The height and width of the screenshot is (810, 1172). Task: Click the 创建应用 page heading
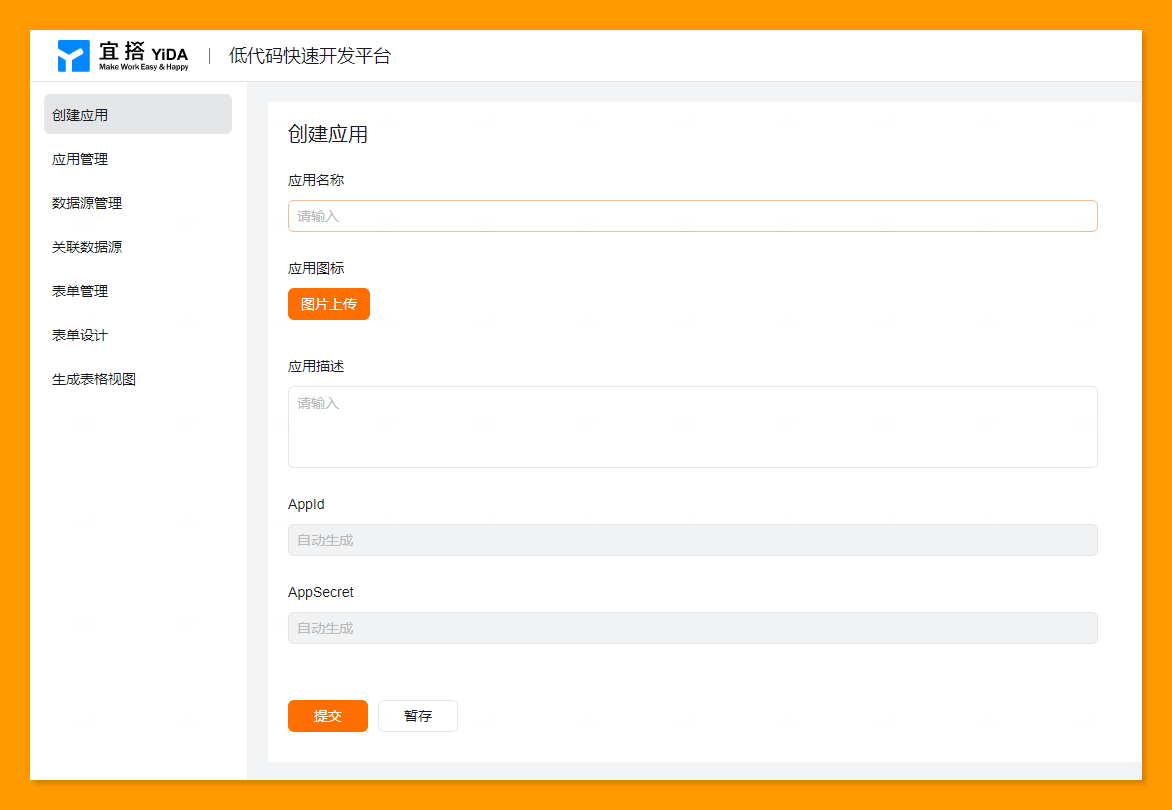(328, 134)
